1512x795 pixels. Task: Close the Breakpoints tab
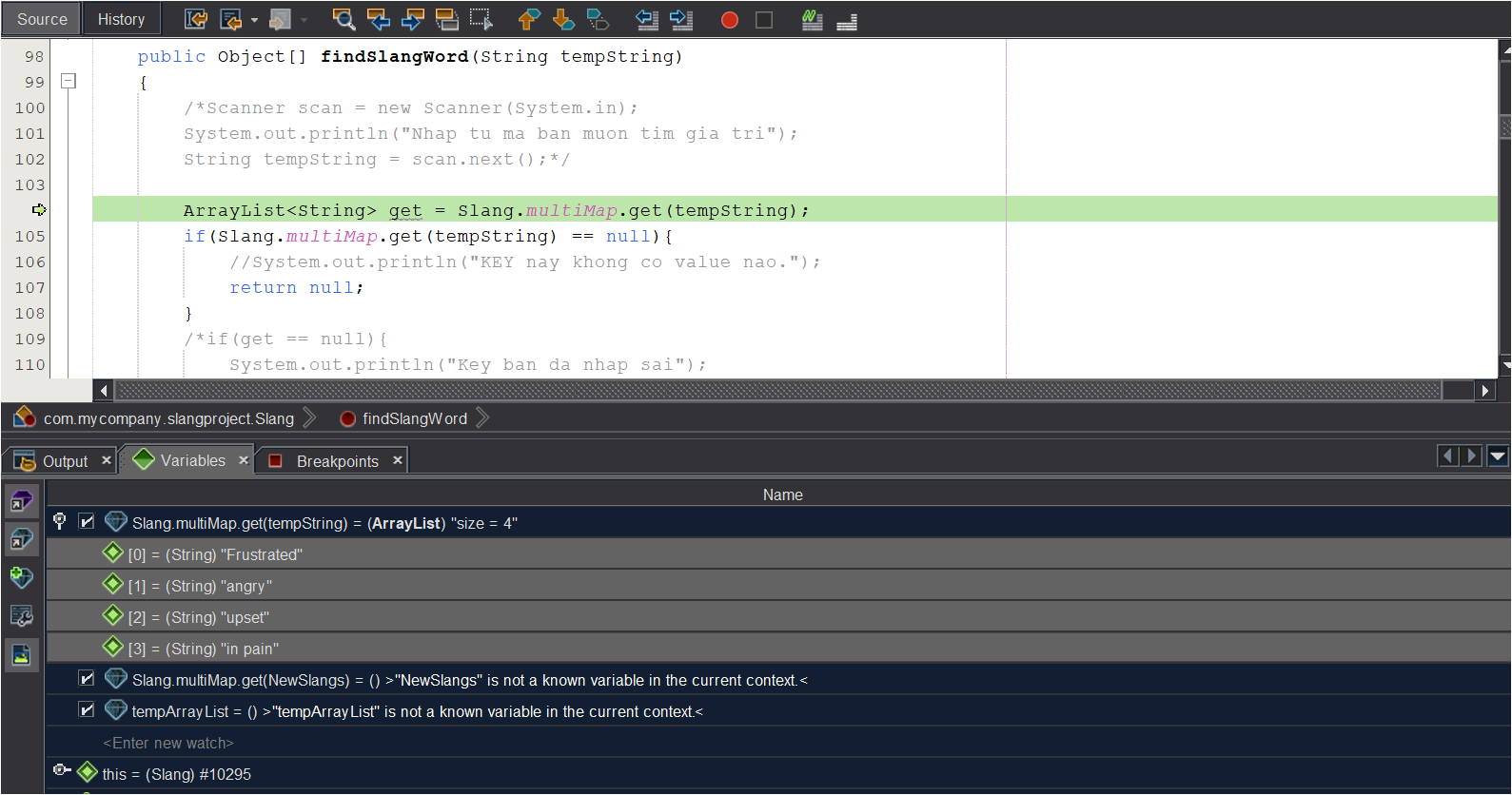click(x=398, y=460)
